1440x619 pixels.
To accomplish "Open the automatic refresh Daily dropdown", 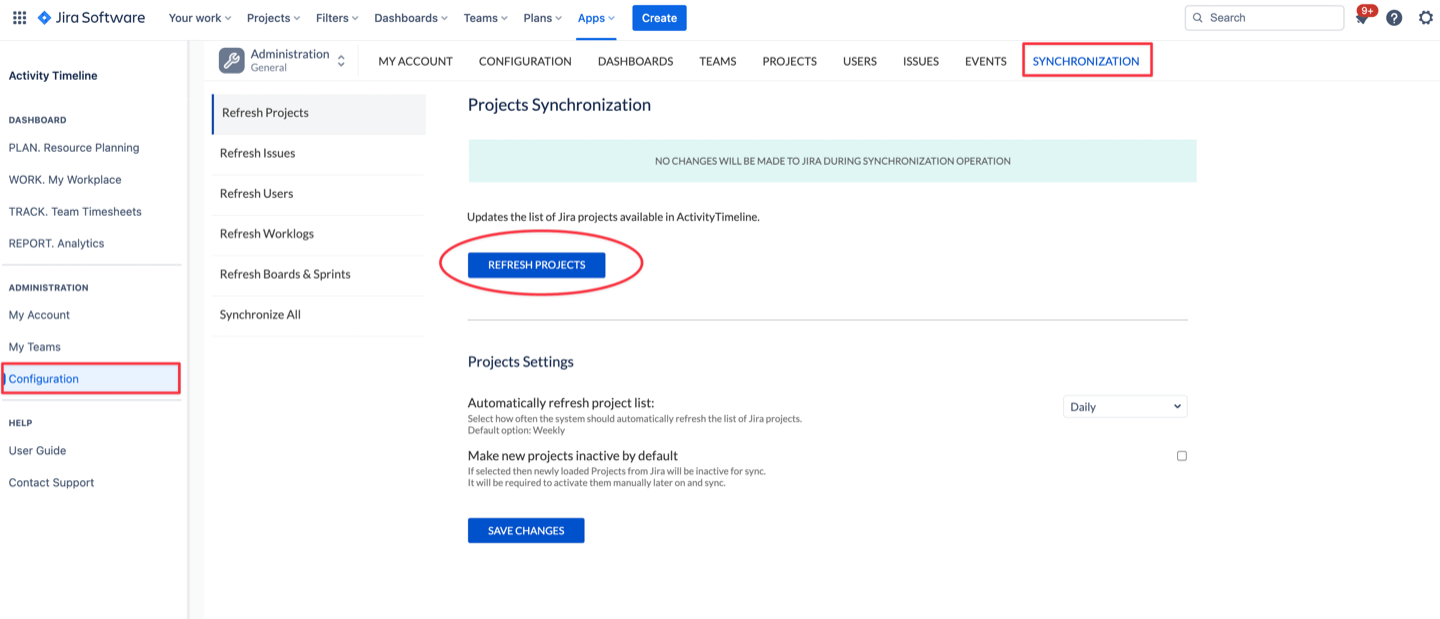I will [1124, 407].
